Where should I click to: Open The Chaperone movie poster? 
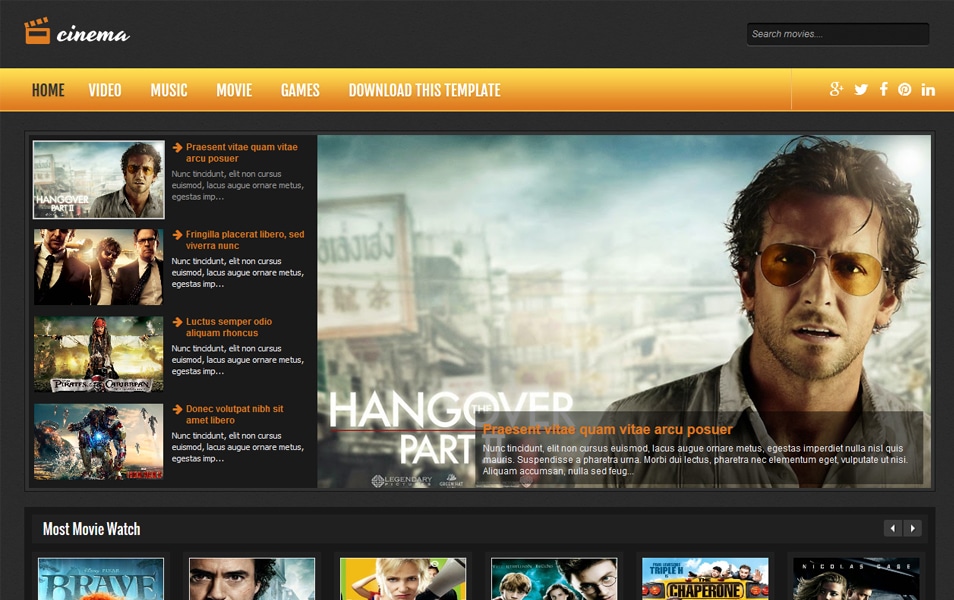click(705, 579)
